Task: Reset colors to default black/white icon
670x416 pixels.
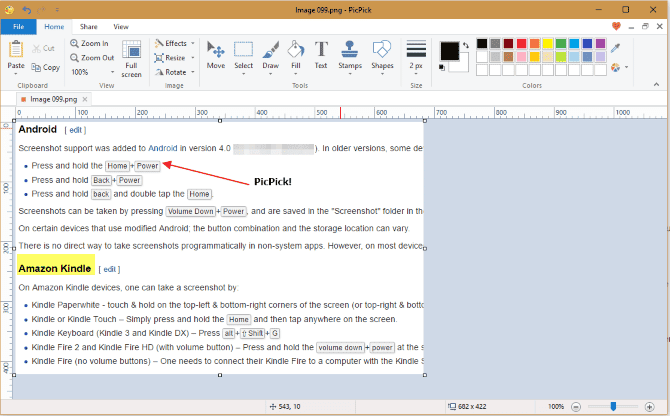Action: click(x=442, y=67)
